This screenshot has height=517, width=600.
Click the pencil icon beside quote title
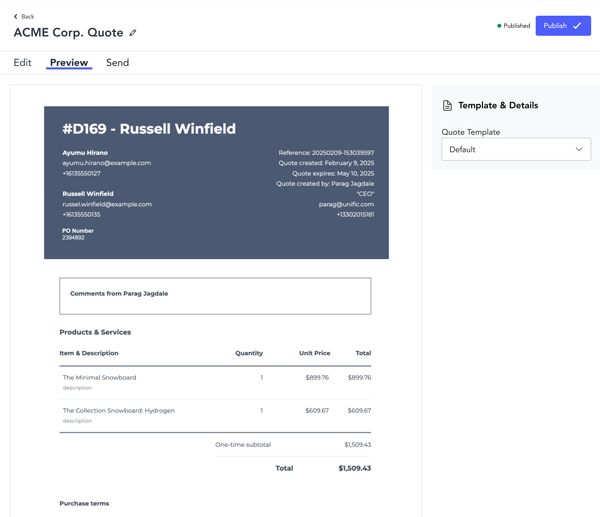(133, 33)
